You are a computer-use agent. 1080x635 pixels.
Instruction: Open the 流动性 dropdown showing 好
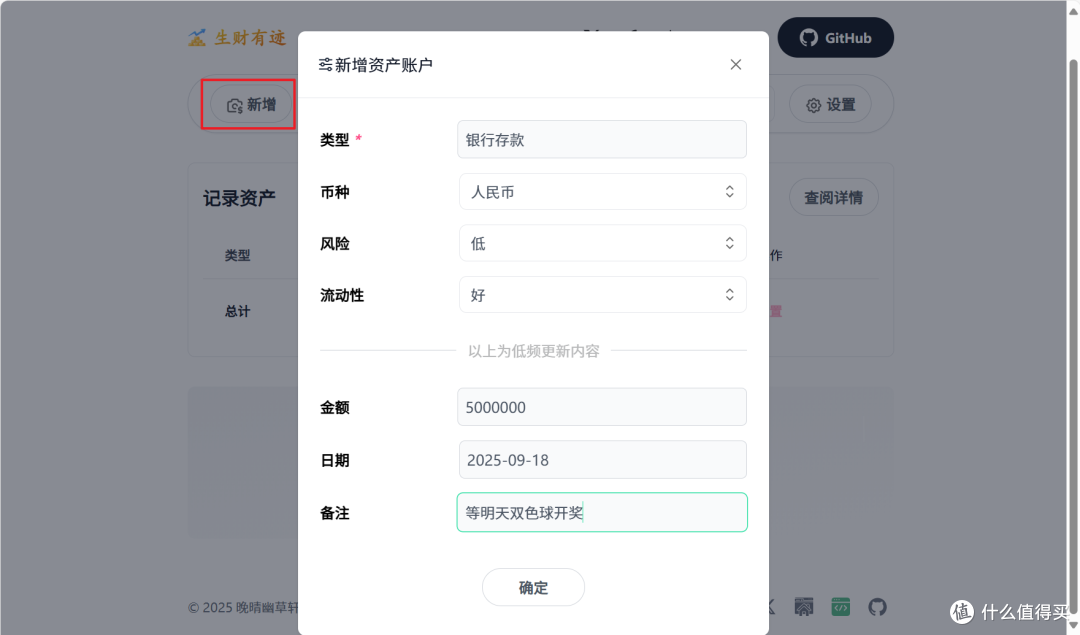click(603, 295)
